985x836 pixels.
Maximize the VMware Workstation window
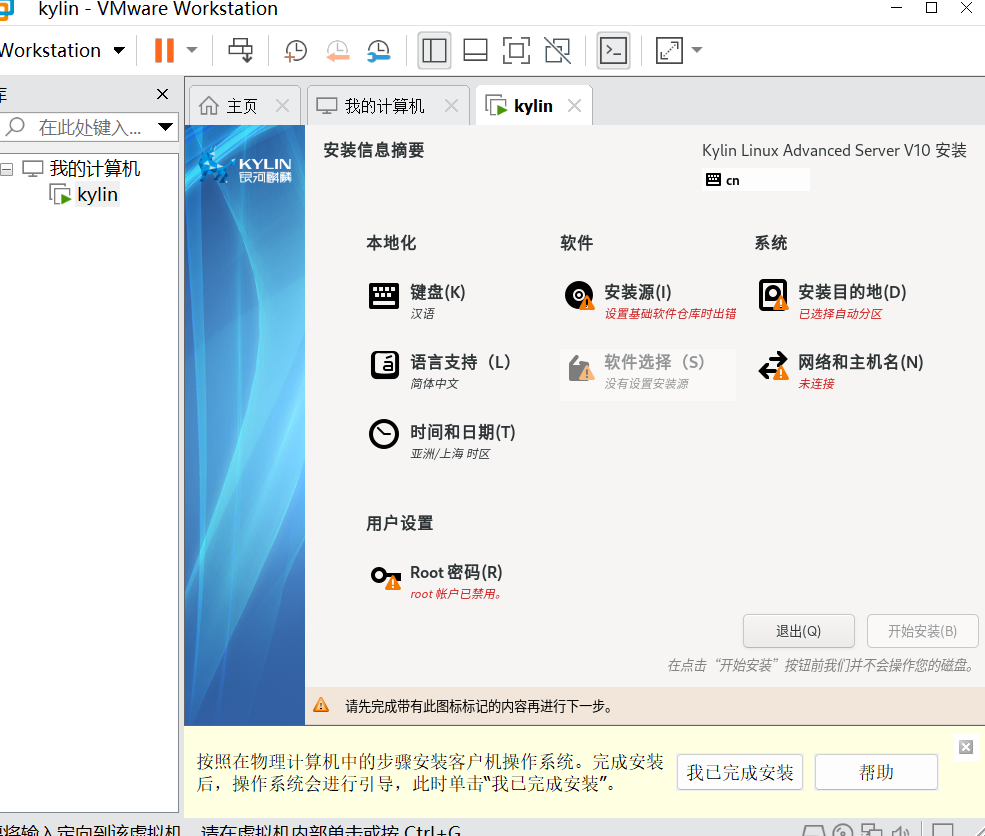pyautogui.click(x=932, y=8)
